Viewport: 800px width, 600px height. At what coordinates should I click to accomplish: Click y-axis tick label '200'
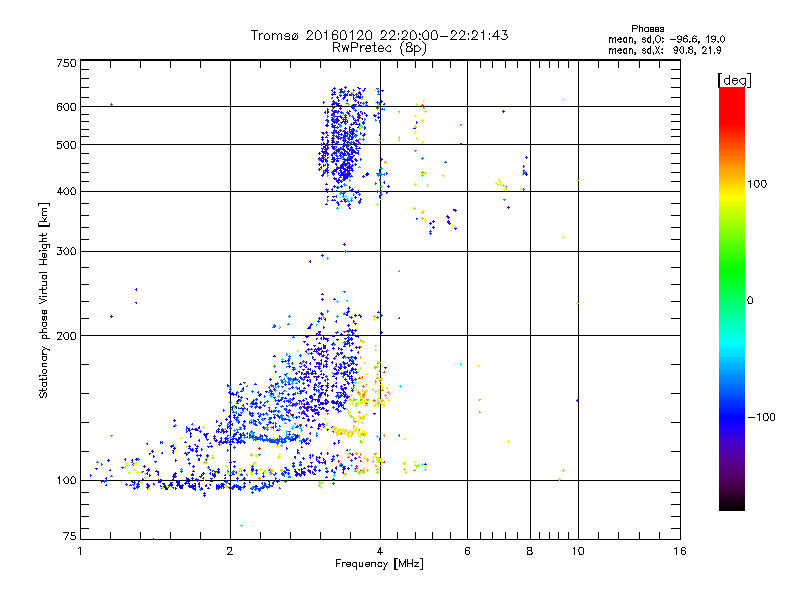(66, 336)
